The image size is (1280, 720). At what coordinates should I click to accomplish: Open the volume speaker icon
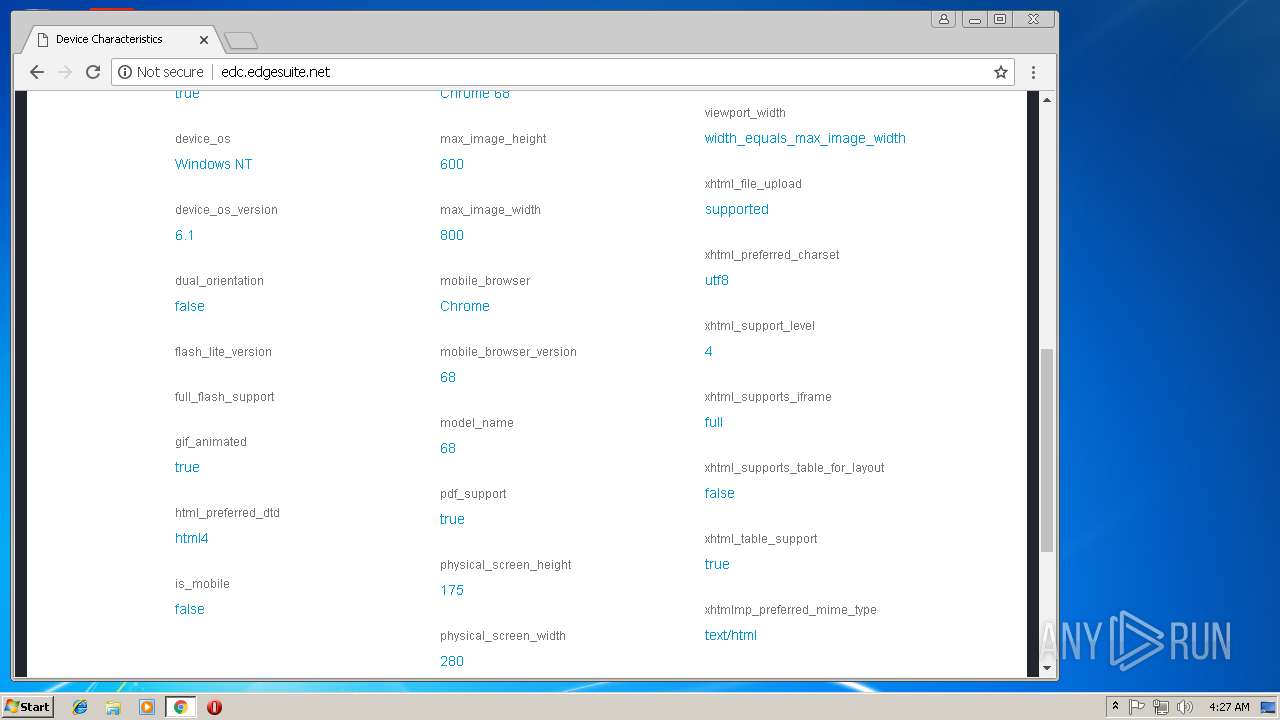point(1185,707)
